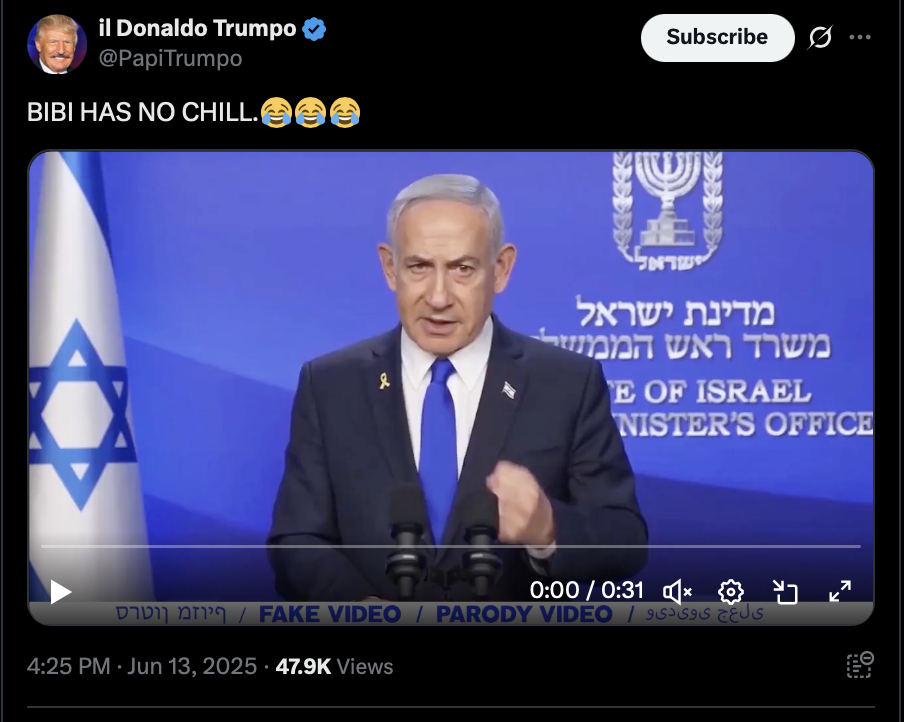904x722 pixels.
Task: Click the first laughing emoji in the post
Action: pyautogui.click(x=276, y=112)
